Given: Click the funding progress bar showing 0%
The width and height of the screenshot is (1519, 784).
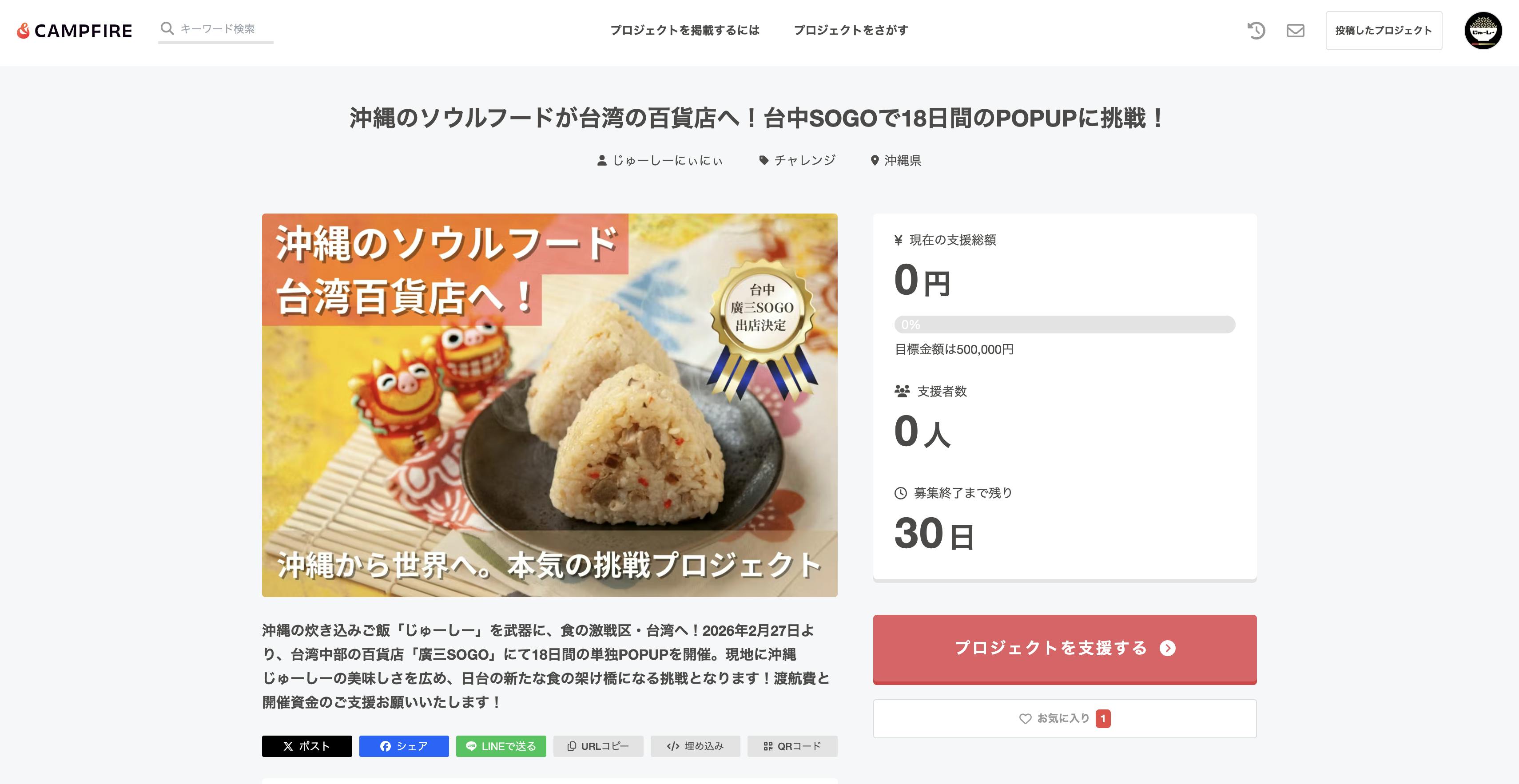Looking at the screenshot, I should 1064,325.
